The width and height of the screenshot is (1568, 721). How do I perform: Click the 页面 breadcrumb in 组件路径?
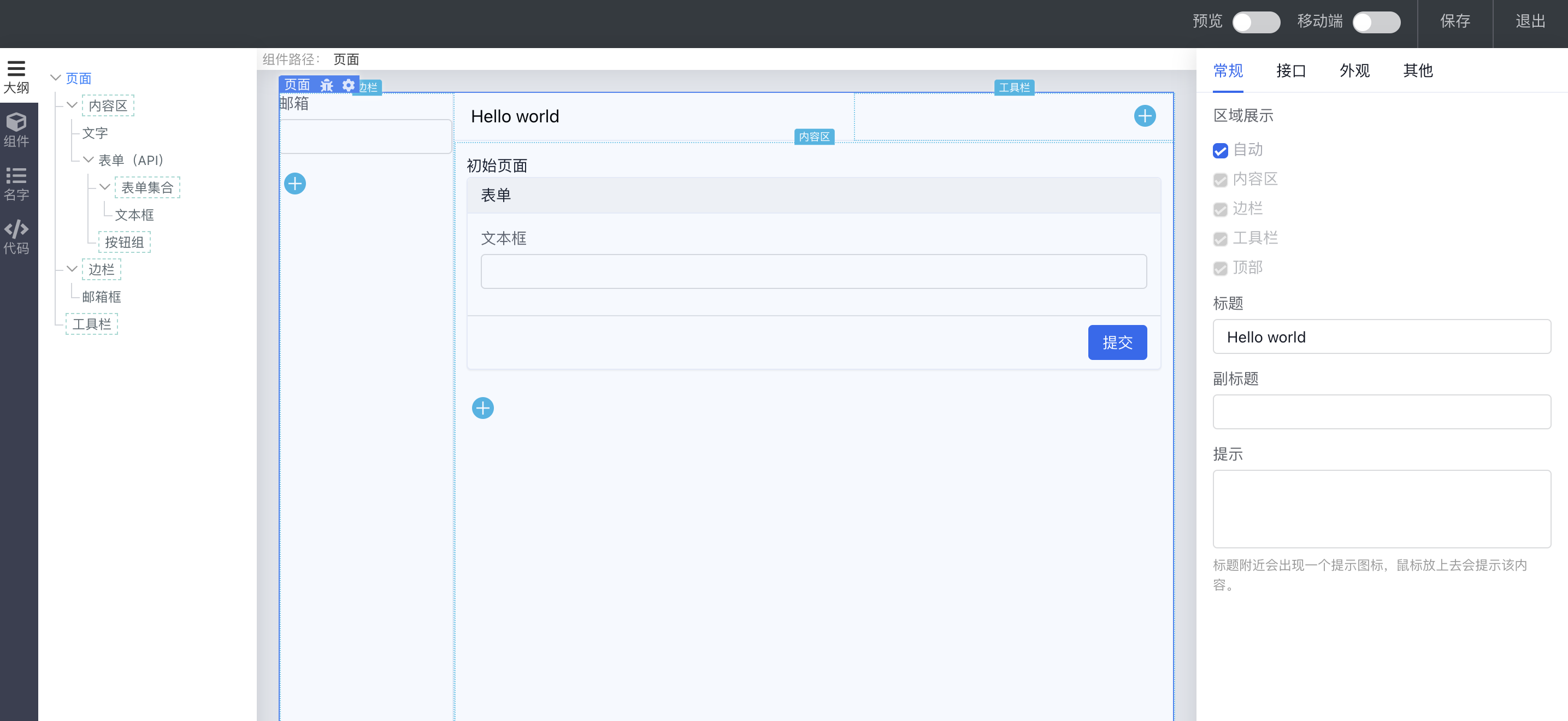(346, 60)
